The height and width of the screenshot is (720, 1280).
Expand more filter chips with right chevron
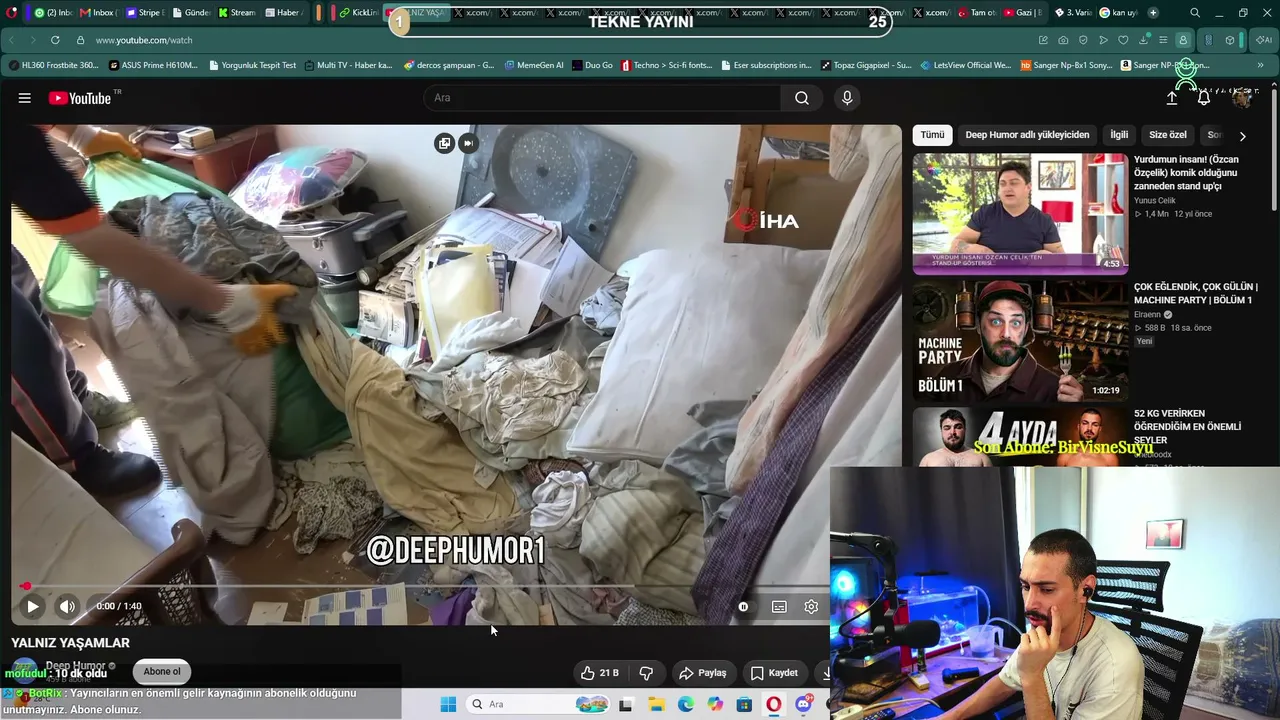1243,136
